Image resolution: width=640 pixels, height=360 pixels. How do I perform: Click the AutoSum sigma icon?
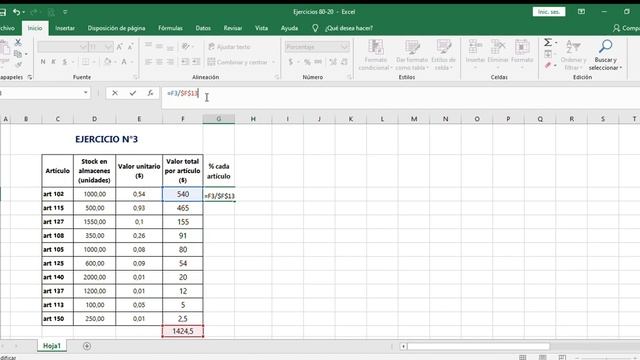coord(548,42)
